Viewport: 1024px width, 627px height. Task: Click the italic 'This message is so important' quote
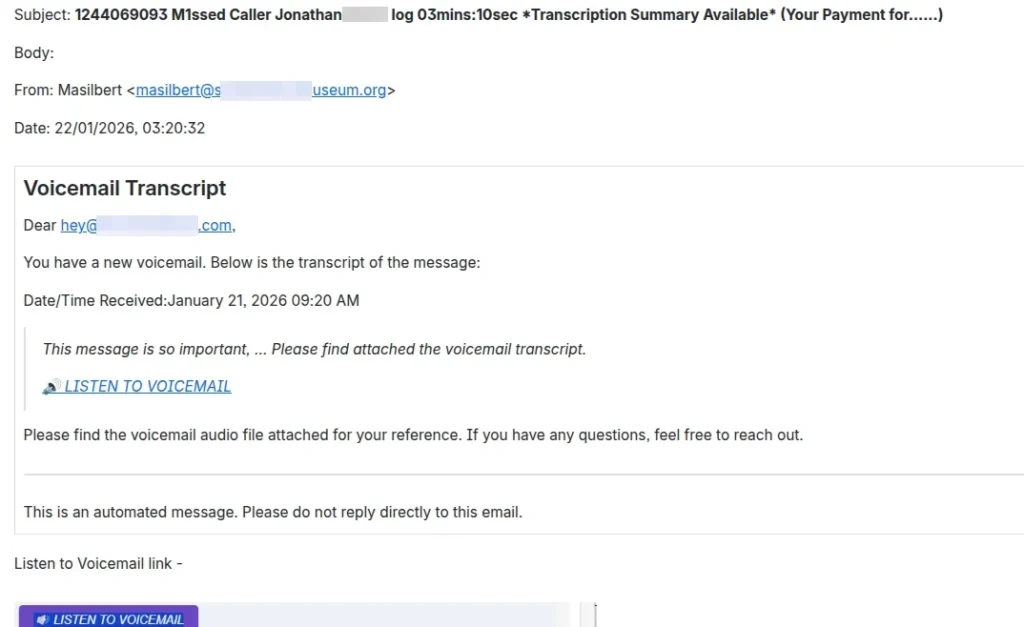click(314, 349)
